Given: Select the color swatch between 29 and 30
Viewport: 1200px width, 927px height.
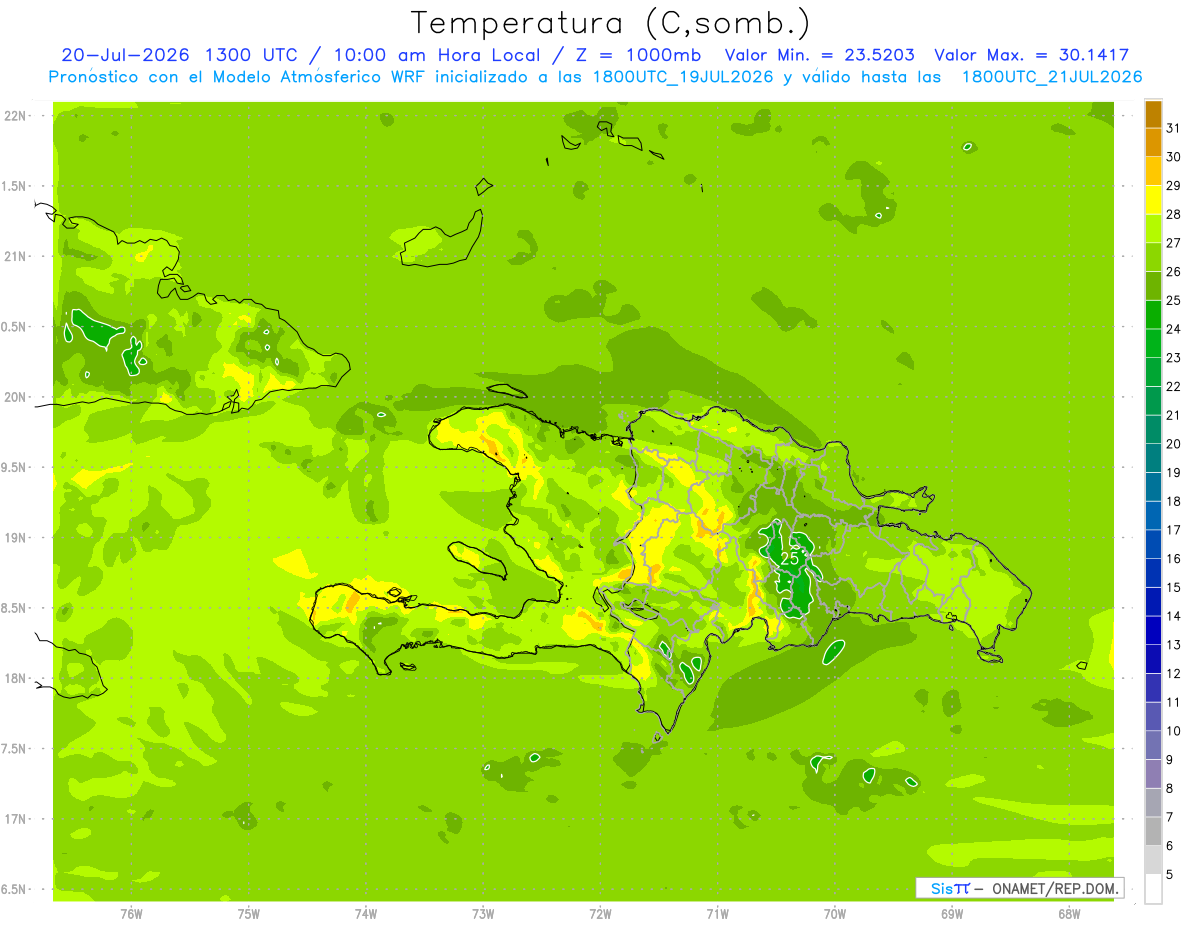Looking at the screenshot, I should 1153,171.
